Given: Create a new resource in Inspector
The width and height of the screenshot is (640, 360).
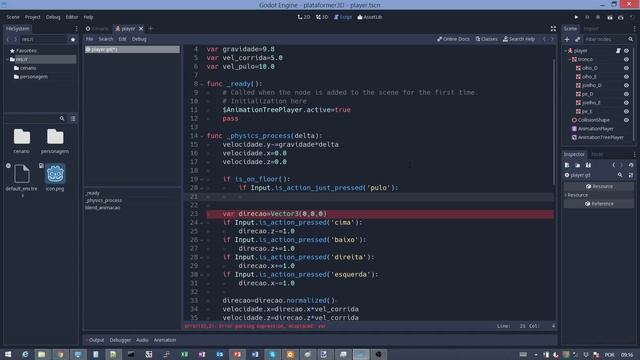Looking at the screenshot, I should [567, 165].
